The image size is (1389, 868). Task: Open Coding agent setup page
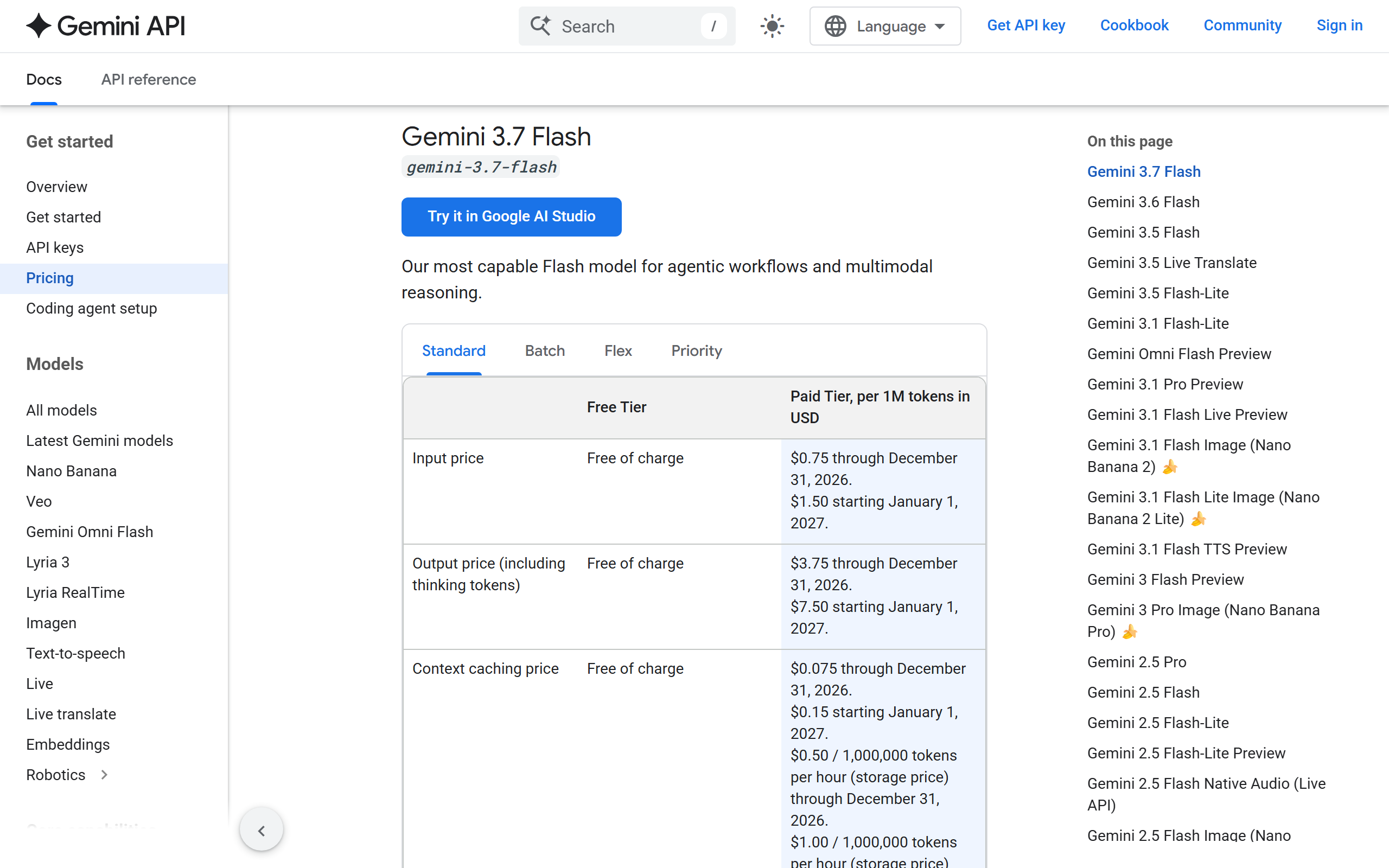[x=92, y=308]
